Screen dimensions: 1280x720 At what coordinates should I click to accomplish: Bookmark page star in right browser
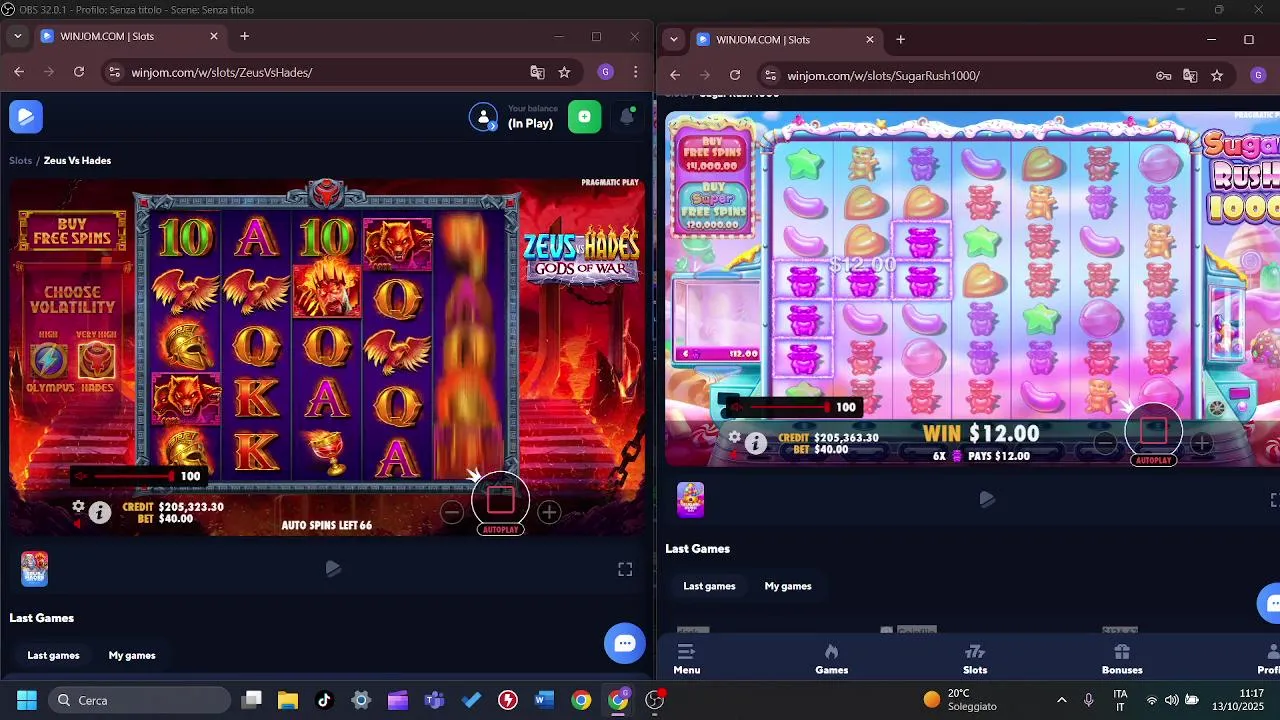click(1217, 75)
